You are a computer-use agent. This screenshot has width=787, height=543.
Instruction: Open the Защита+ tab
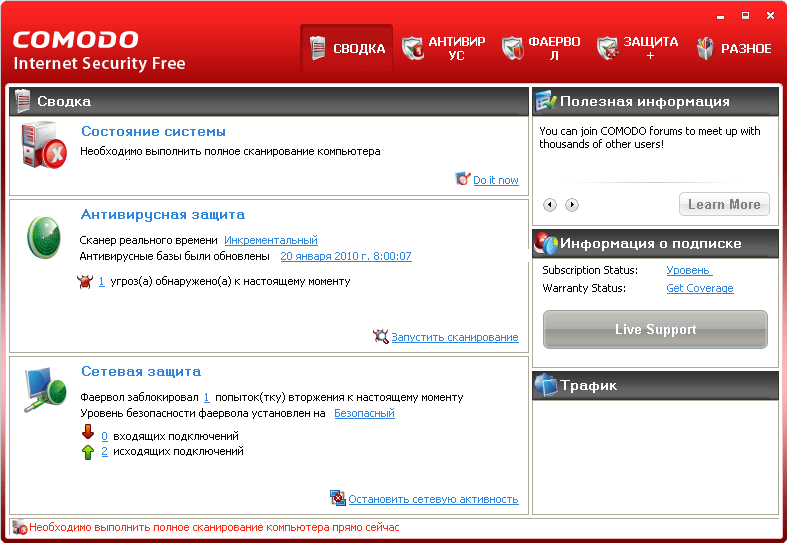tap(638, 49)
